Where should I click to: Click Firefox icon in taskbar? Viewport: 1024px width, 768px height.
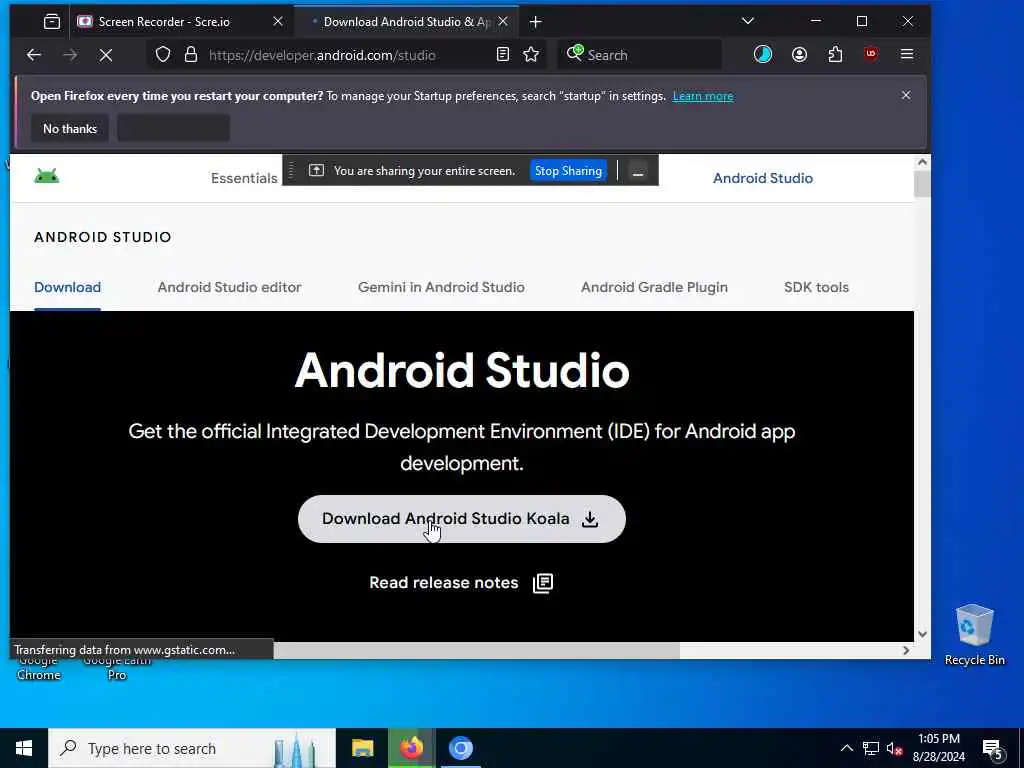pos(411,748)
